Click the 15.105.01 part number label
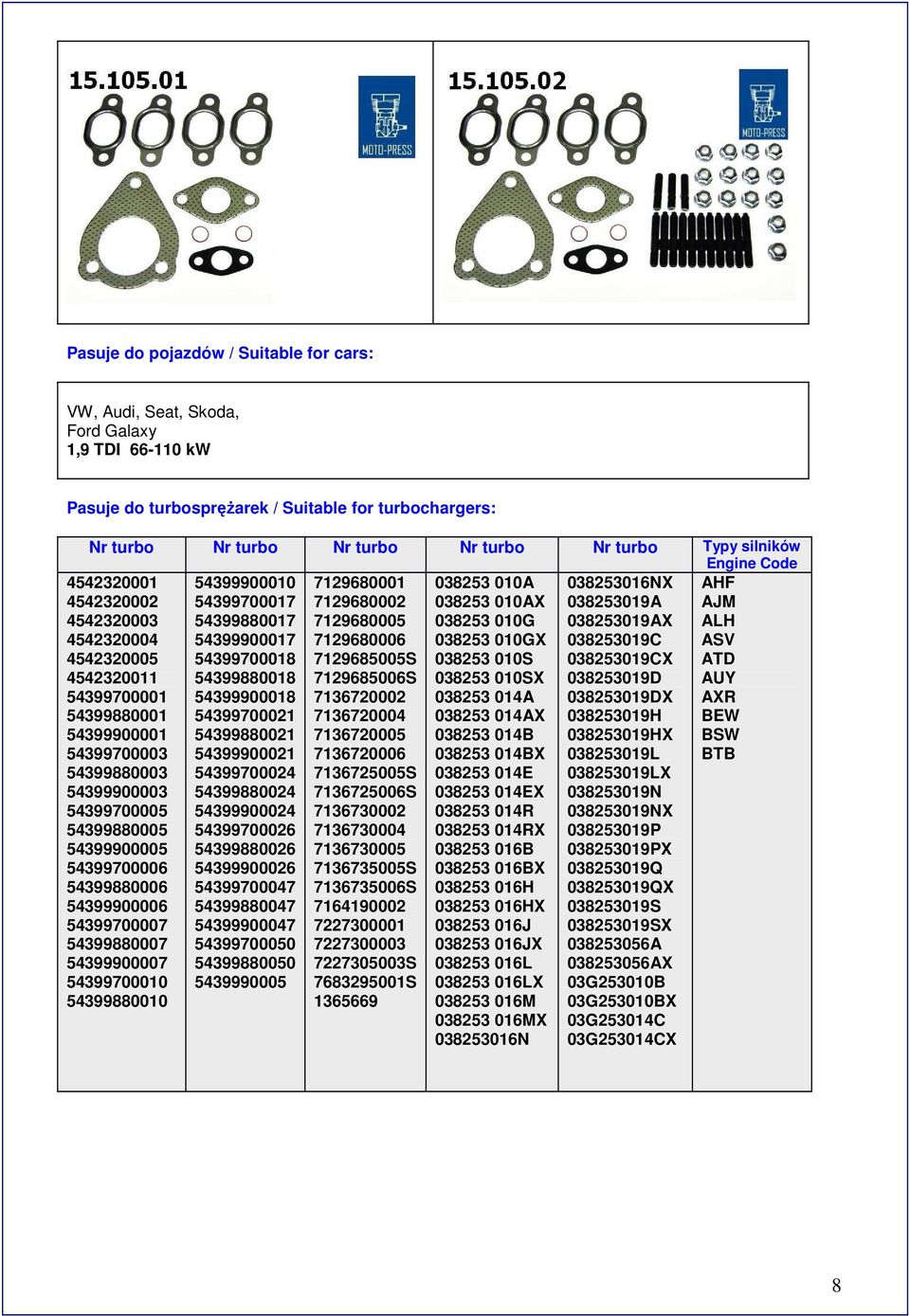 [128, 81]
